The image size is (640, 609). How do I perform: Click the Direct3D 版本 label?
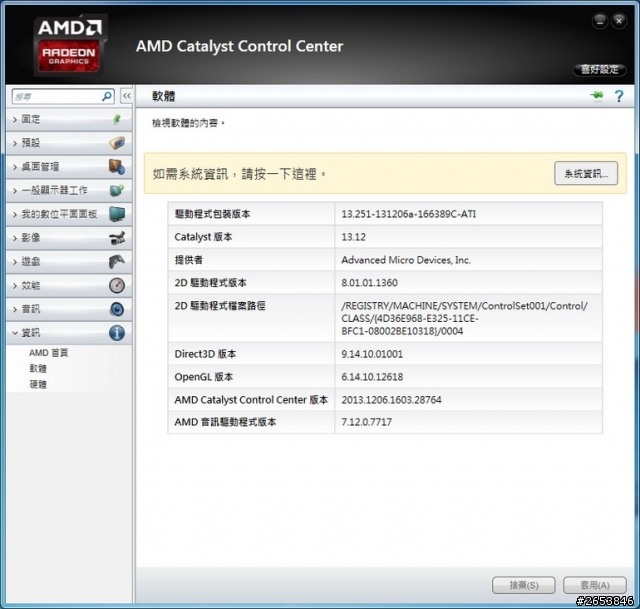205,354
